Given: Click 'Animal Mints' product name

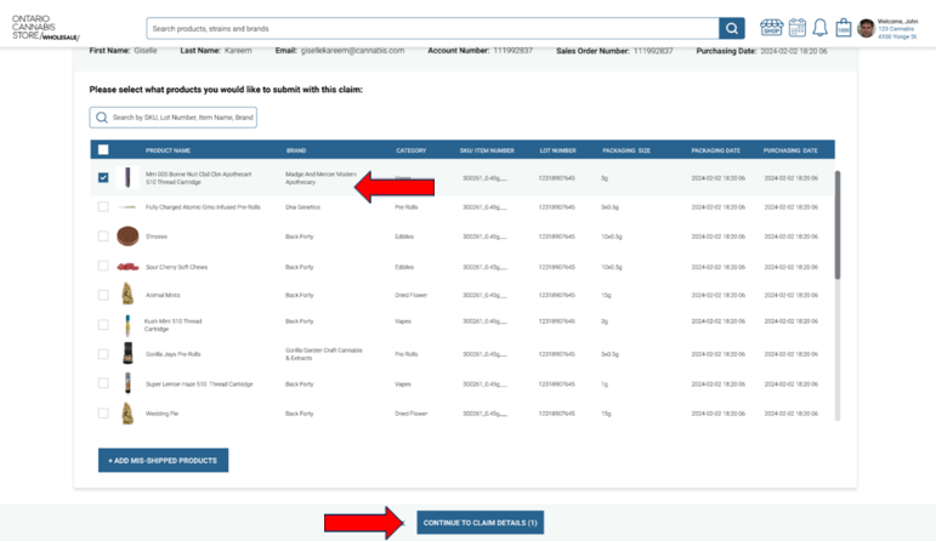Looking at the screenshot, I should (162, 295).
